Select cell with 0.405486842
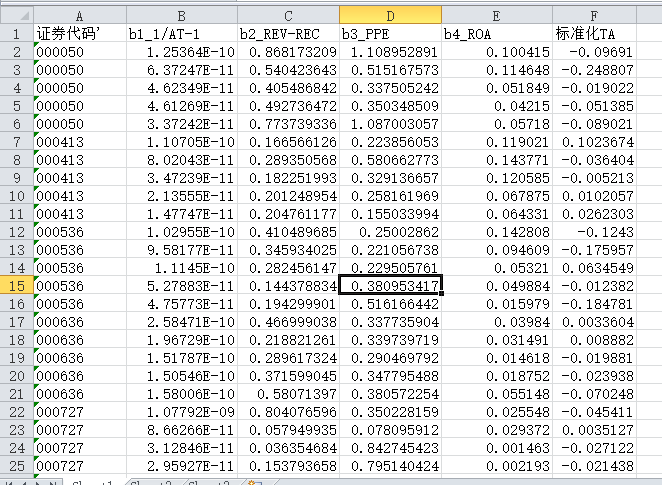The height and width of the screenshot is (485, 662). [288, 88]
